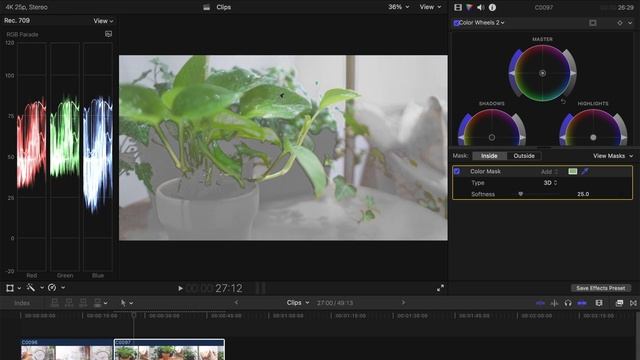This screenshot has width=640, height=360.
Task: Click the Softness value 25.0 field
Action: pos(583,194)
